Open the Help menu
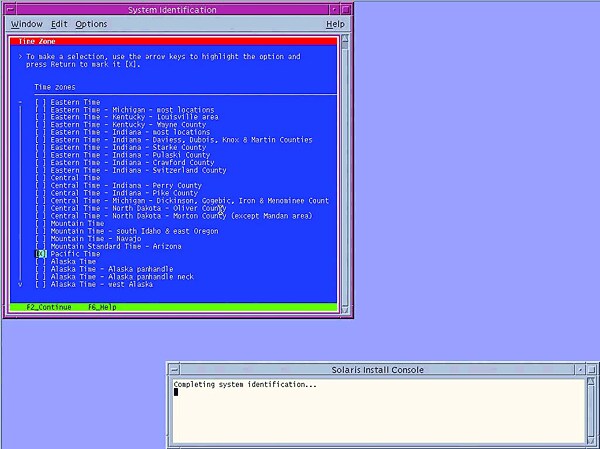Image resolution: width=600 pixels, height=449 pixels. [335, 24]
